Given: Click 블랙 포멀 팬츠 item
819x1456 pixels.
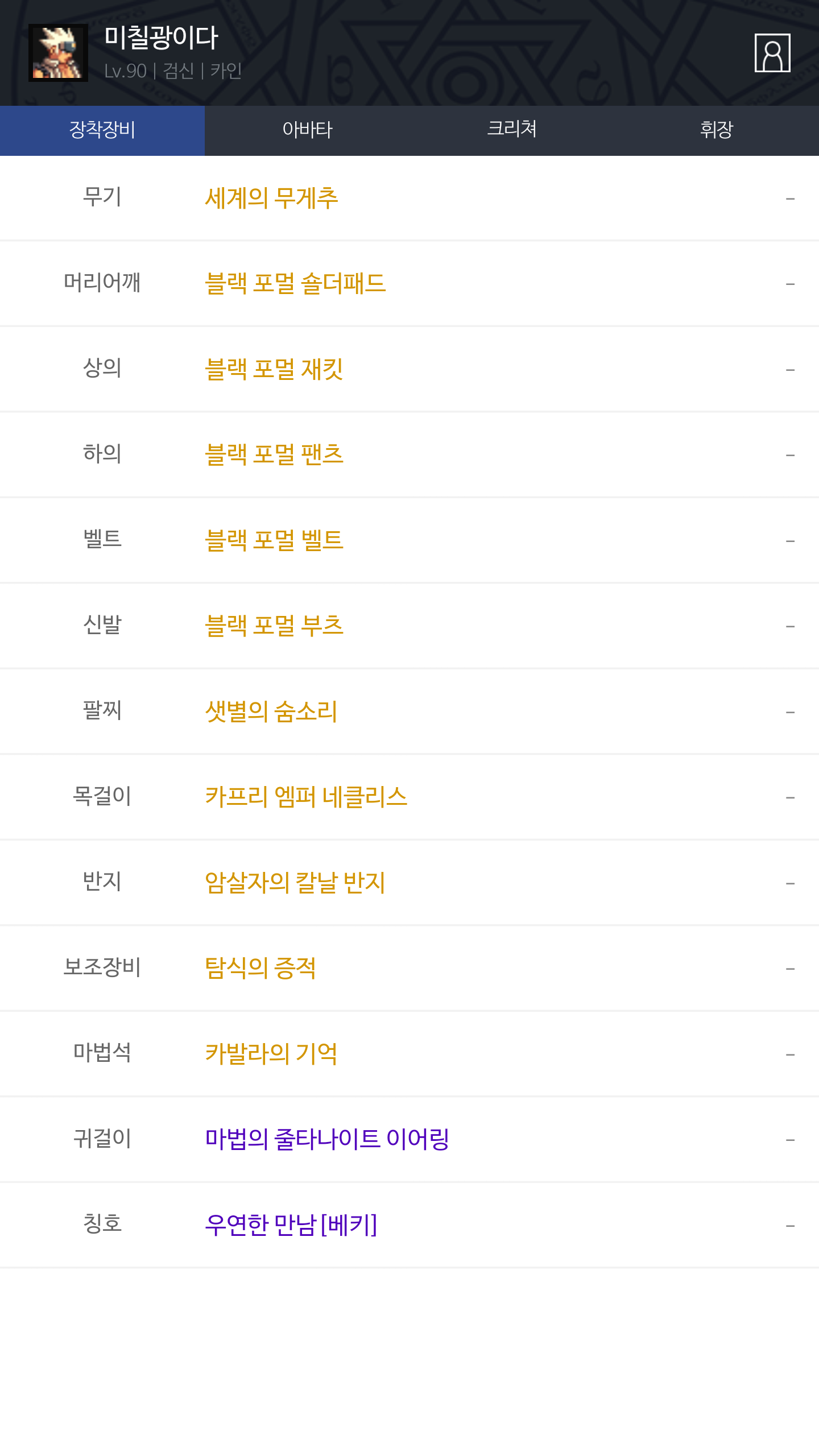Looking at the screenshot, I should point(274,455).
